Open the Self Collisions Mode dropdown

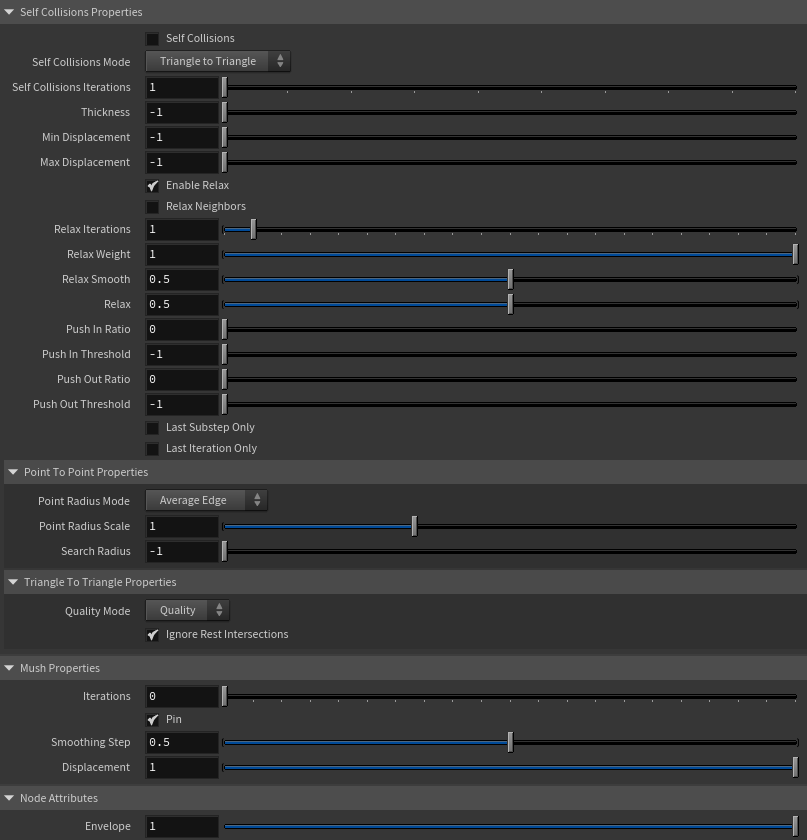[218, 61]
